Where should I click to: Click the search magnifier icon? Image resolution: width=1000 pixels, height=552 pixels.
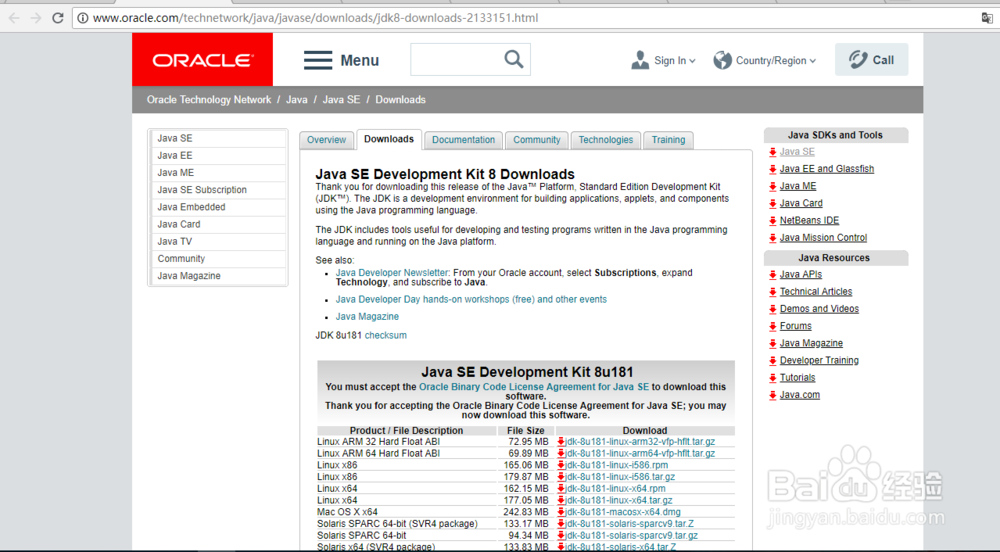tap(513, 59)
